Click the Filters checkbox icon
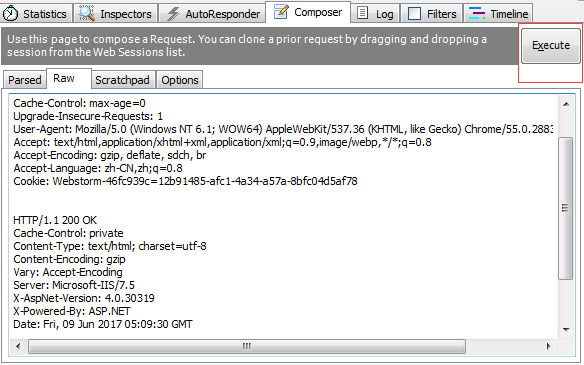 coord(414,14)
